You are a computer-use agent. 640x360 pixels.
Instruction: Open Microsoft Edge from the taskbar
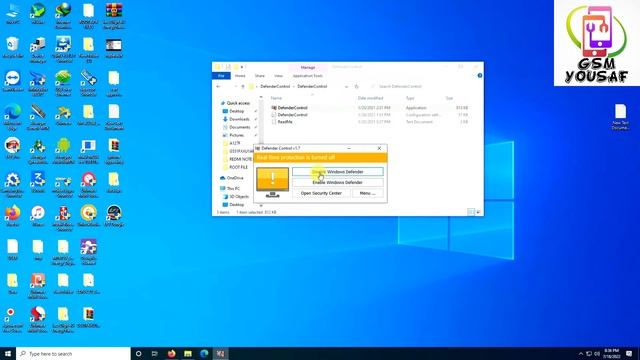click(x=204, y=353)
